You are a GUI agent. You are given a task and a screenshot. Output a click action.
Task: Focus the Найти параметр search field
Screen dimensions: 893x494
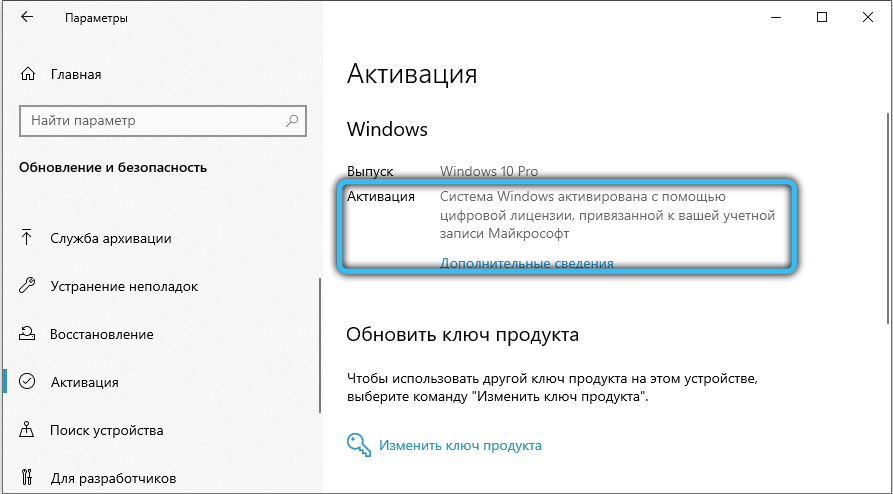tap(150, 121)
